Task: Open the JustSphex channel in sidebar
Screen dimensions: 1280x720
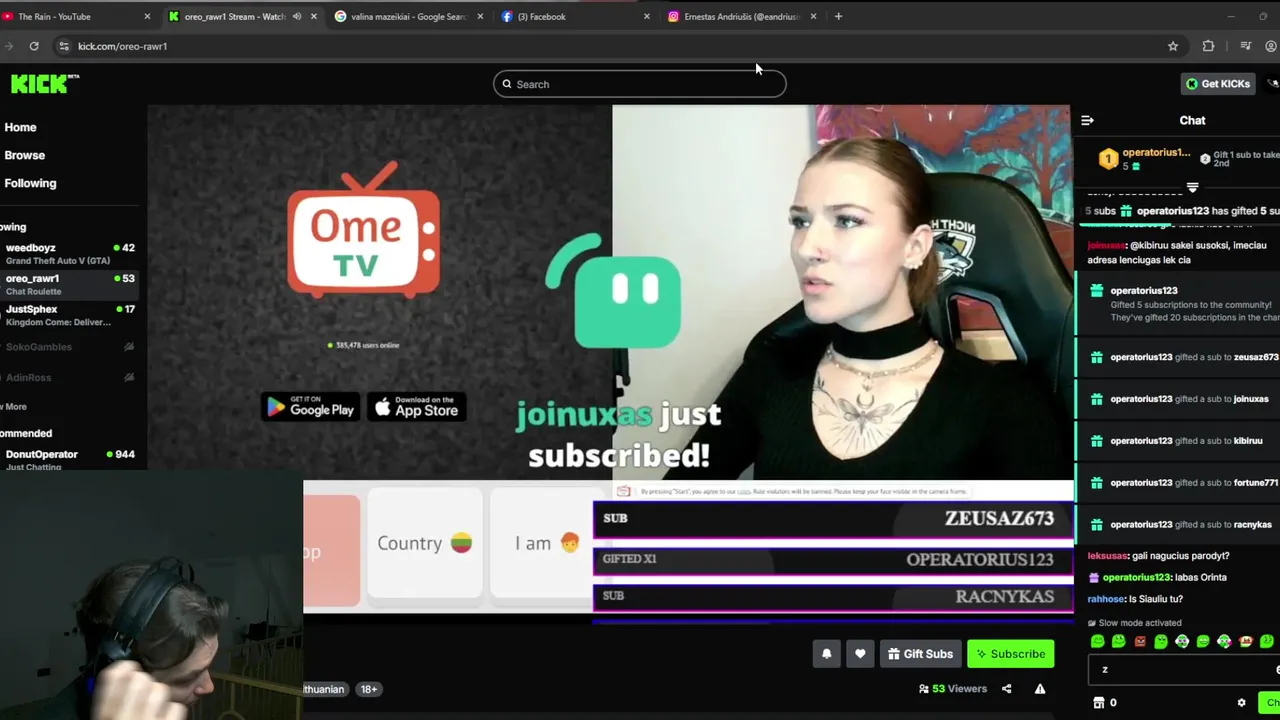Action: coord(70,315)
